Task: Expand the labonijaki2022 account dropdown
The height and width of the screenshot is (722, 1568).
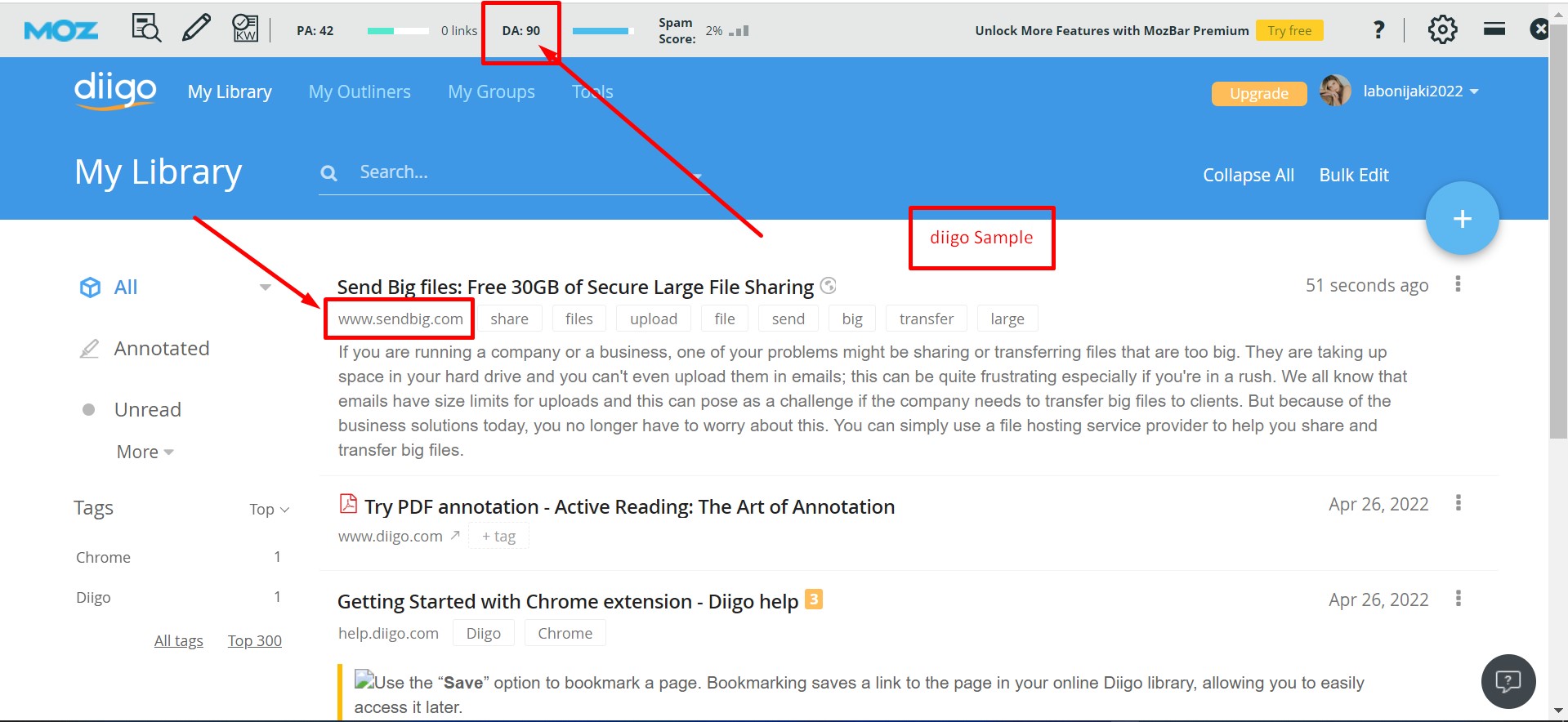Action: 1421,91
